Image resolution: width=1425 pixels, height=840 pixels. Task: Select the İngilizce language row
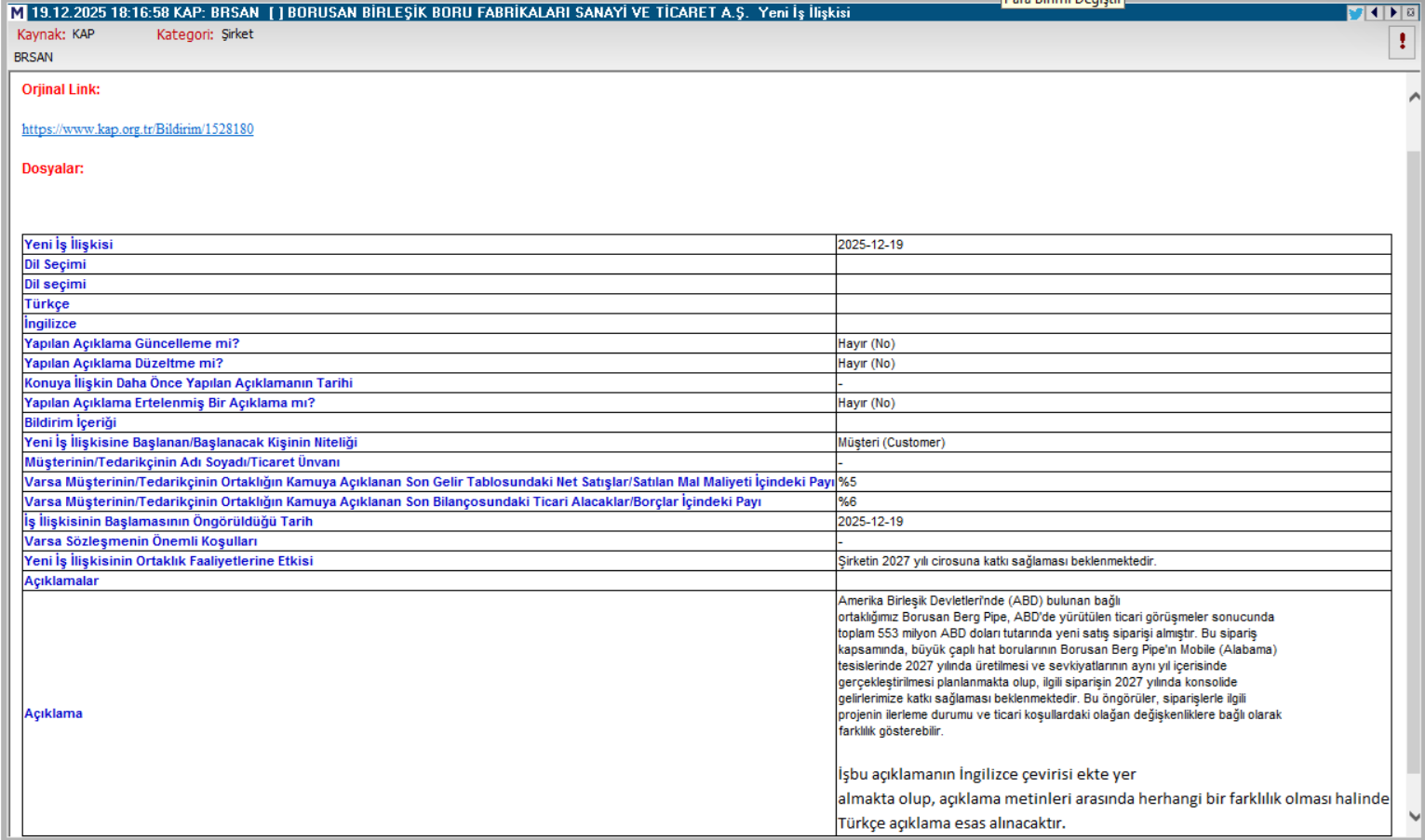50,324
